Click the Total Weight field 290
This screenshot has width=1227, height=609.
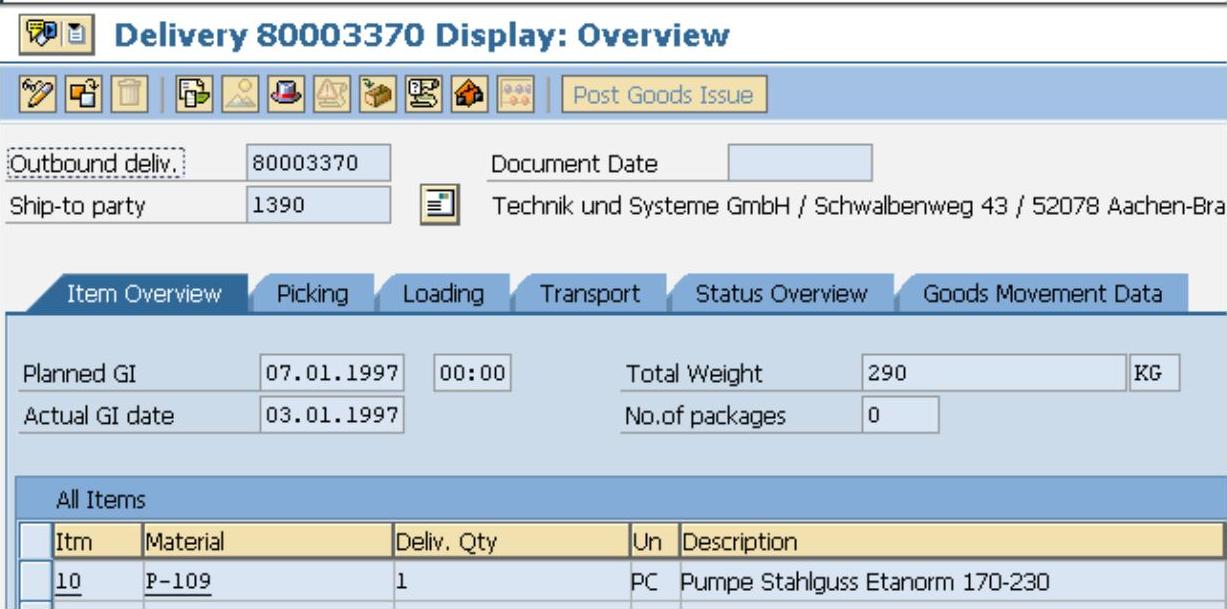tap(994, 374)
